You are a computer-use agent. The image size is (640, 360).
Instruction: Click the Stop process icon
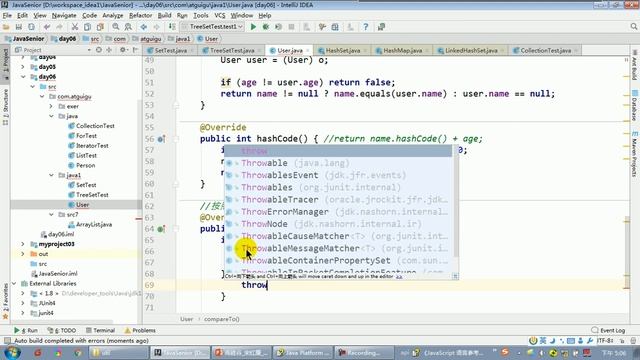pyautogui.click(x=291, y=27)
